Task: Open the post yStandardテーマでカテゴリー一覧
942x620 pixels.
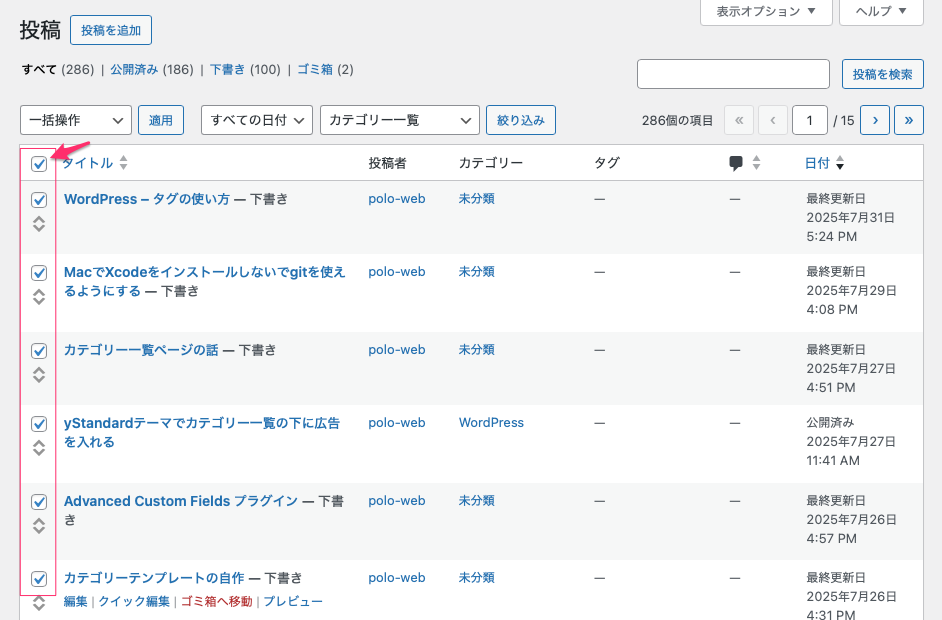Action: point(202,432)
